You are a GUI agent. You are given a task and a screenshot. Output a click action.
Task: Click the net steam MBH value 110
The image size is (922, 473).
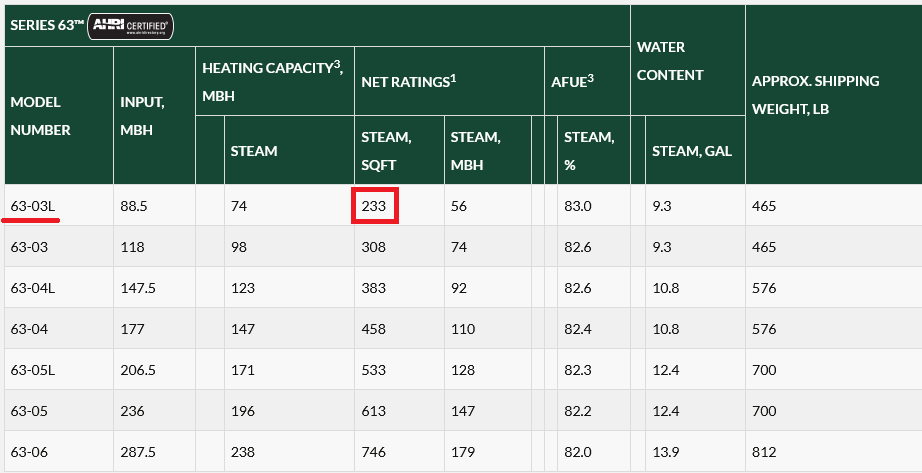pos(463,329)
